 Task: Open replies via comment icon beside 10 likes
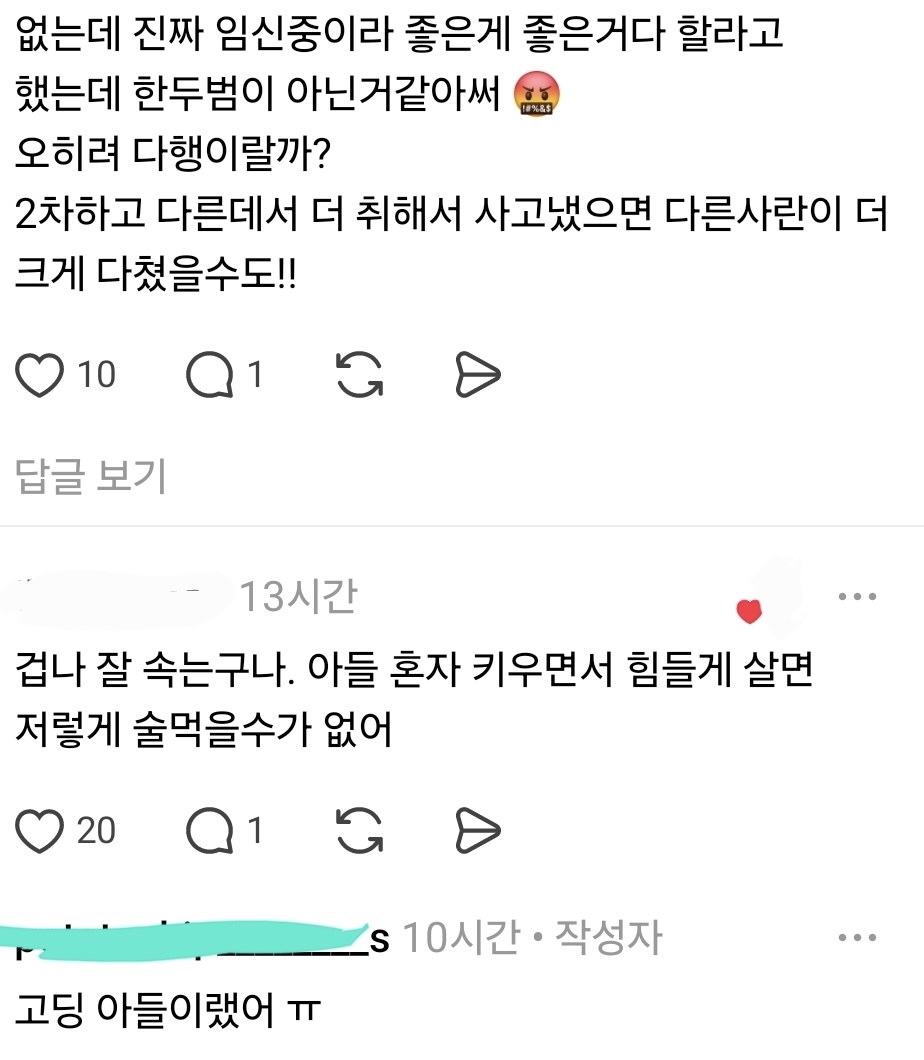coord(210,375)
